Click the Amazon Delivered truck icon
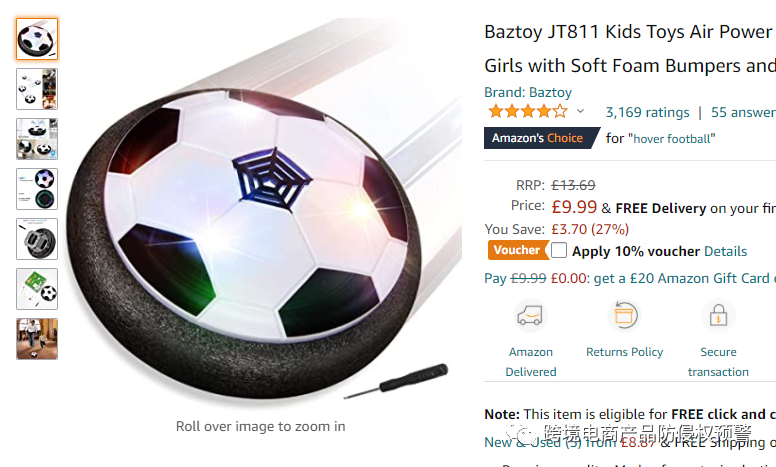The height and width of the screenshot is (467, 776). (530, 316)
